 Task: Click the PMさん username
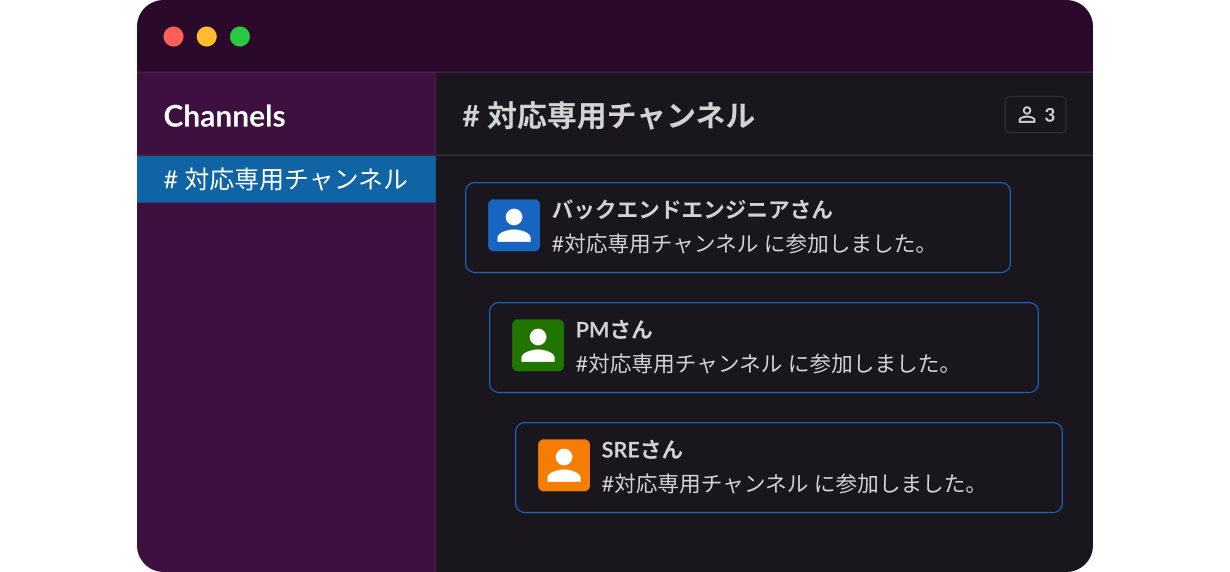tap(614, 330)
